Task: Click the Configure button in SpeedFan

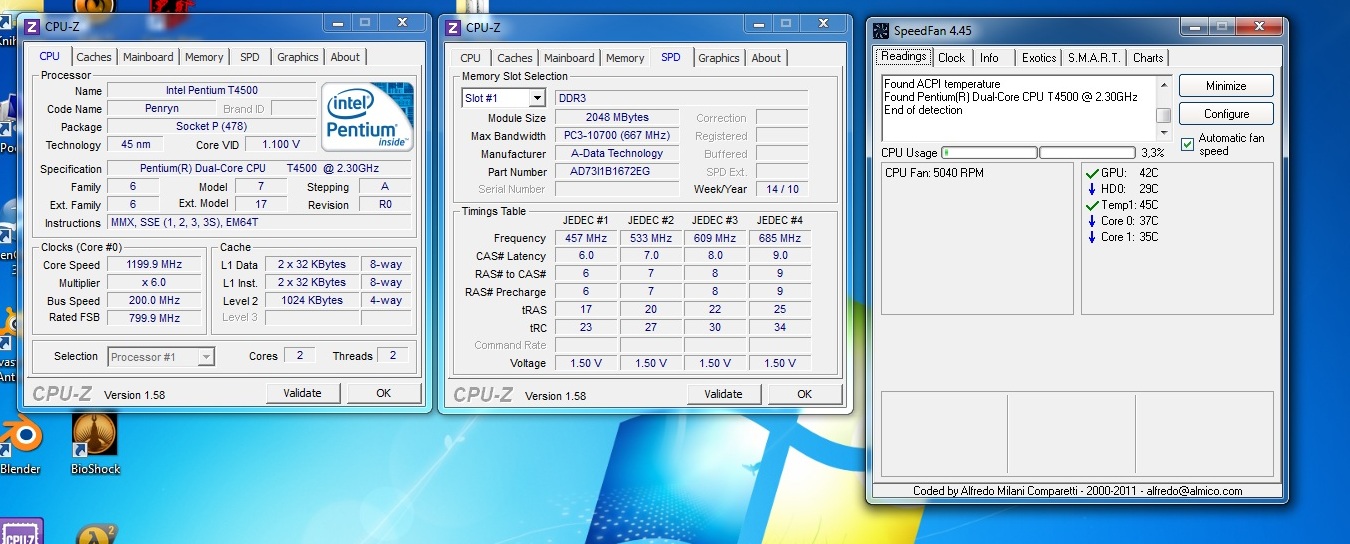Action: click(1226, 114)
